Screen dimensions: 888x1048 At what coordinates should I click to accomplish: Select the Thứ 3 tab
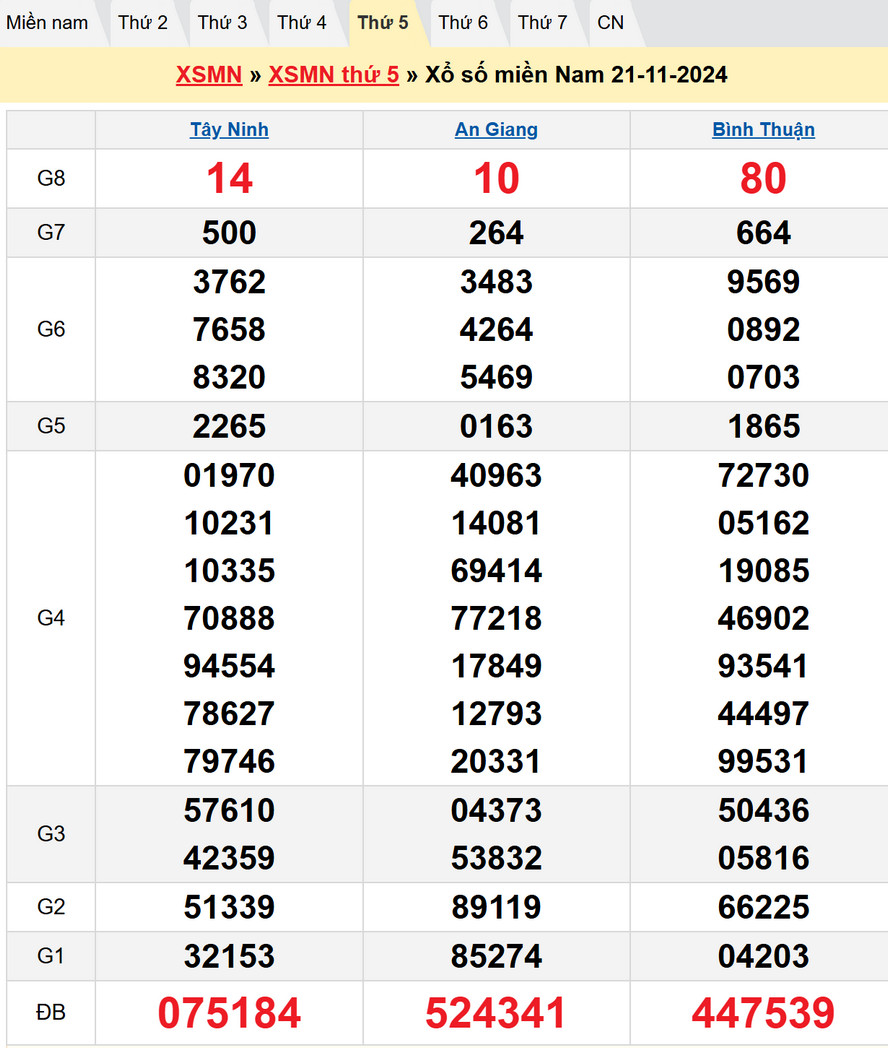click(x=222, y=22)
